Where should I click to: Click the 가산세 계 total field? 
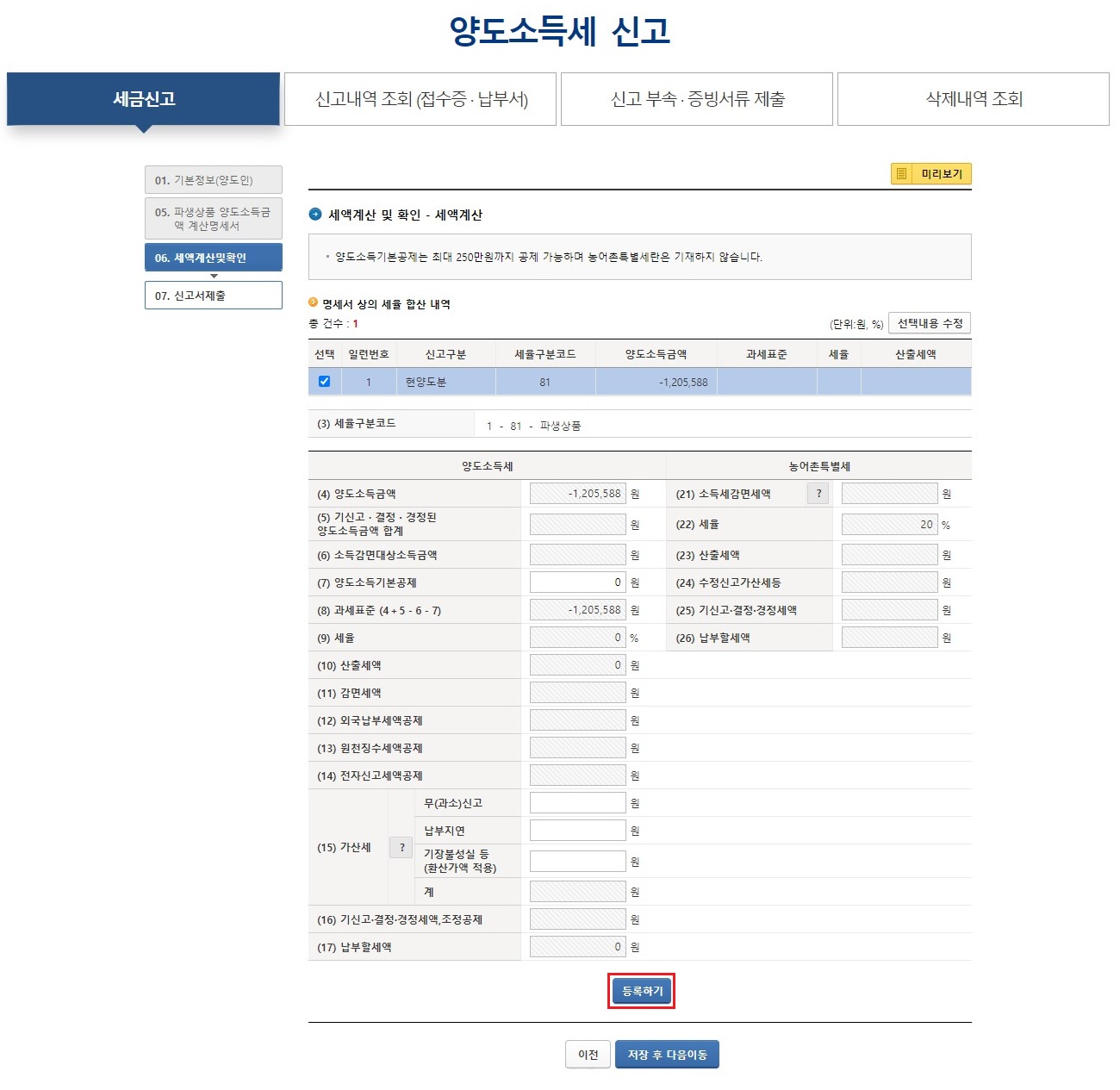(577, 892)
